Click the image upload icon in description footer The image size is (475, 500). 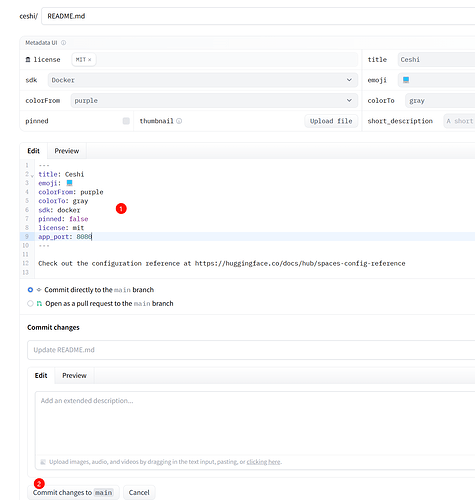pos(43,462)
